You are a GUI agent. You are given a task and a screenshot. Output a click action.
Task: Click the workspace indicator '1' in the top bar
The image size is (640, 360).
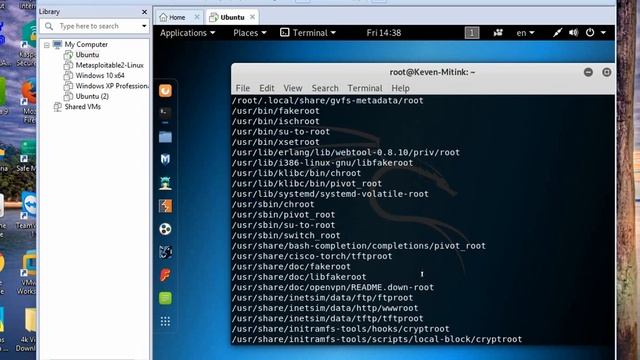pos(472,33)
